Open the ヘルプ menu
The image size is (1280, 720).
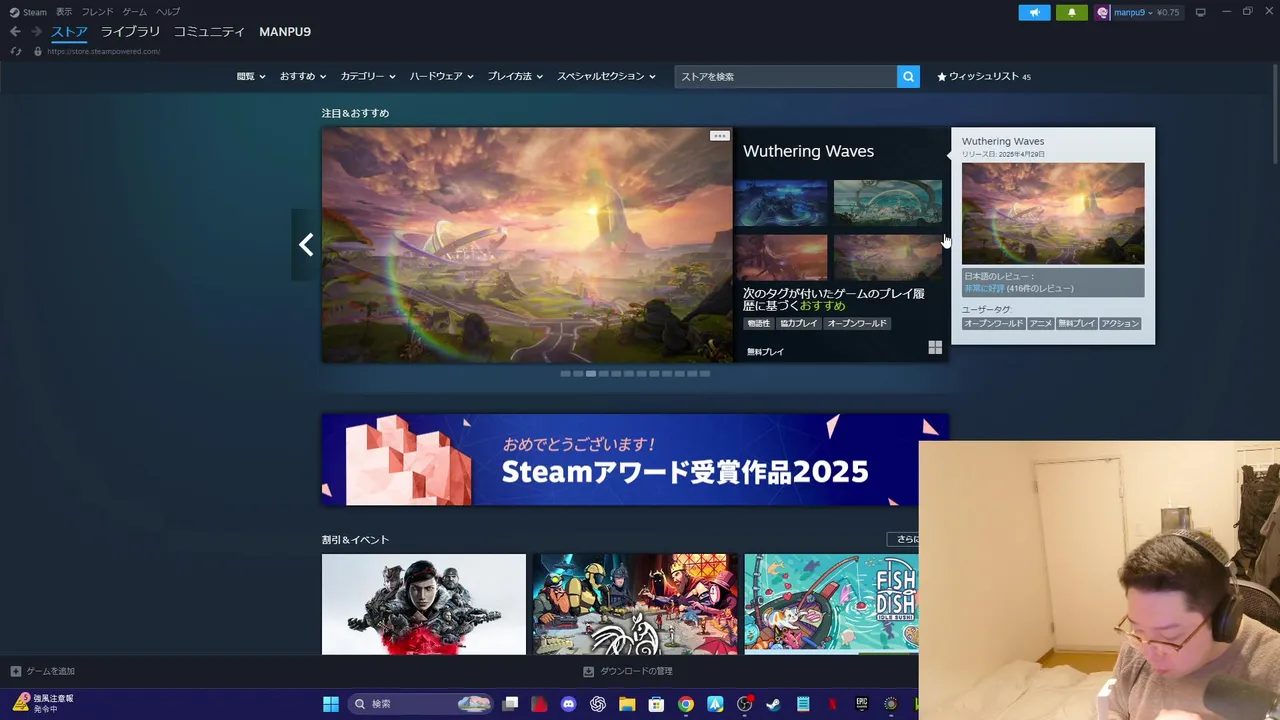[168, 12]
